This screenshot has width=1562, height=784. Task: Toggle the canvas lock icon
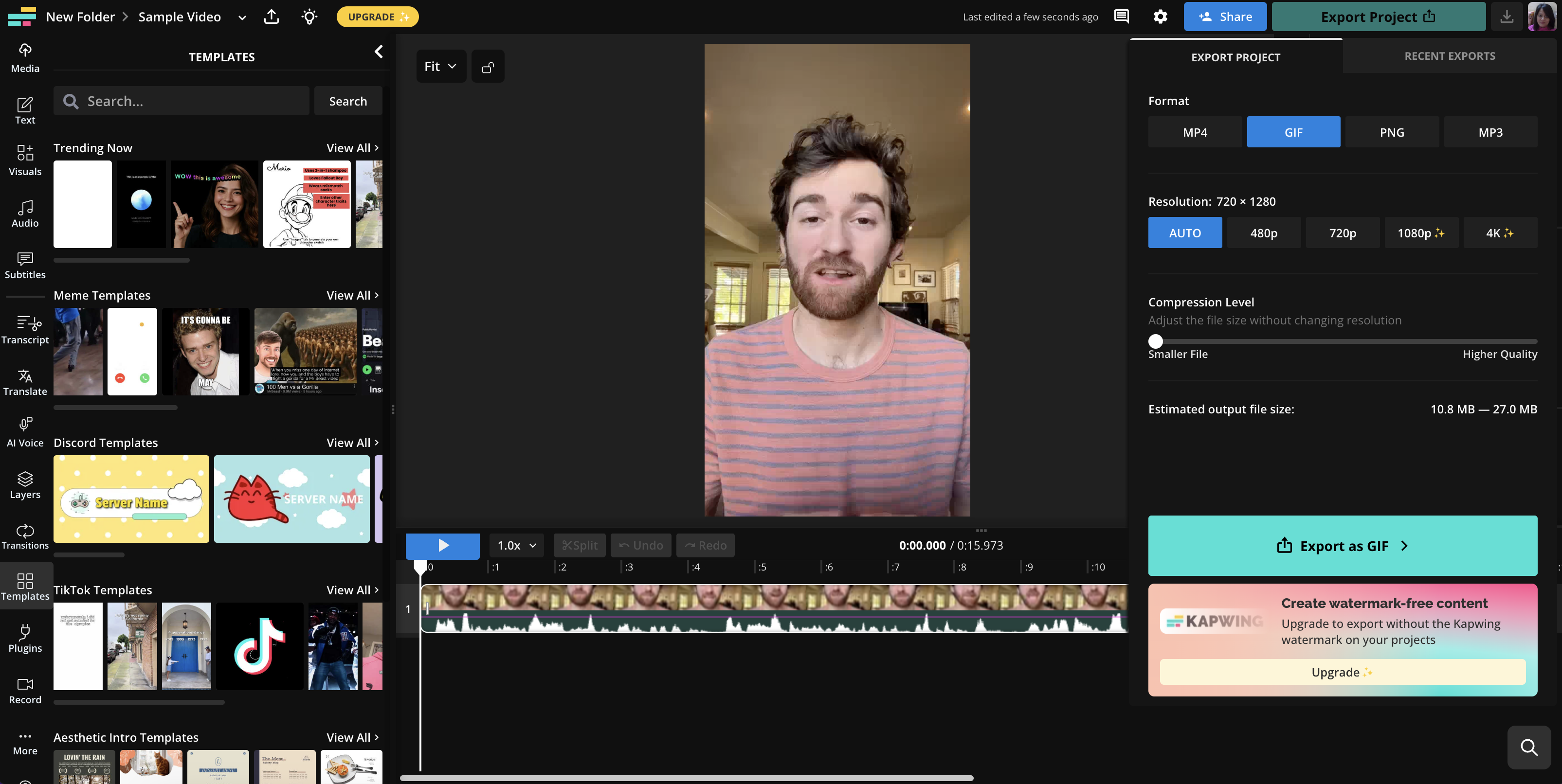[x=488, y=66]
